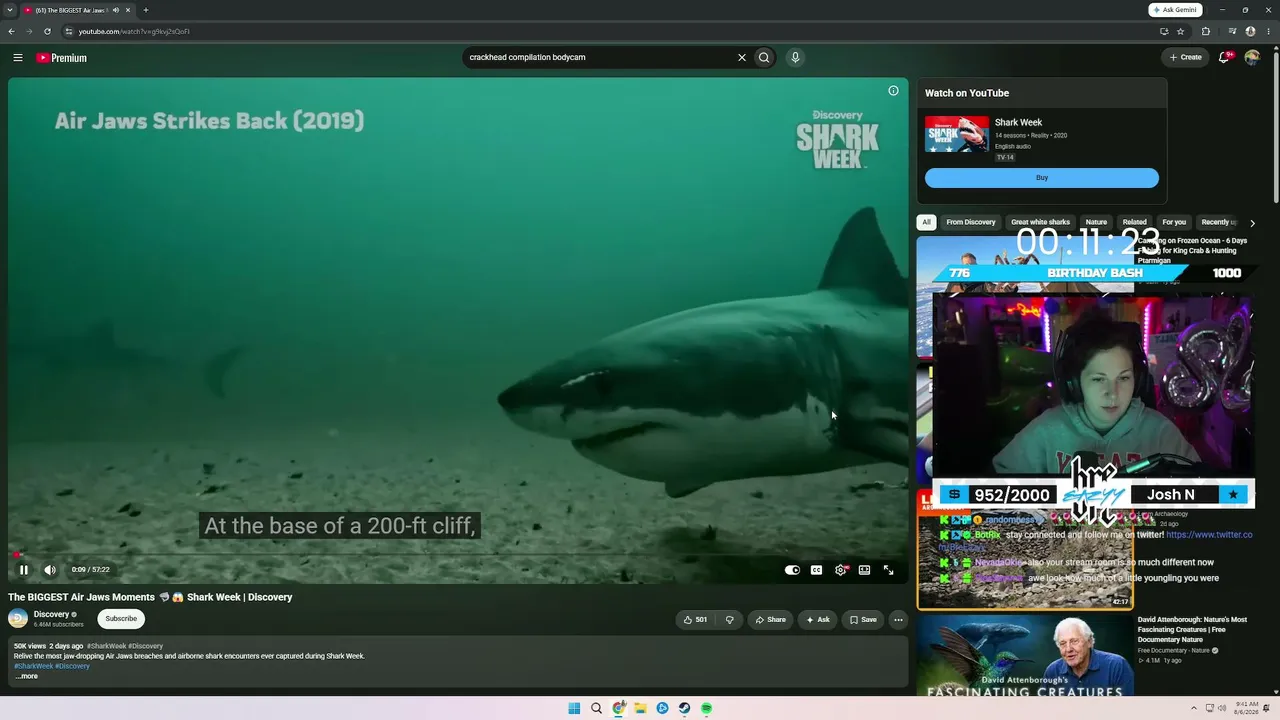Open the tab search dropdown
Viewport: 1280px width, 720px height.
tap(10, 10)
